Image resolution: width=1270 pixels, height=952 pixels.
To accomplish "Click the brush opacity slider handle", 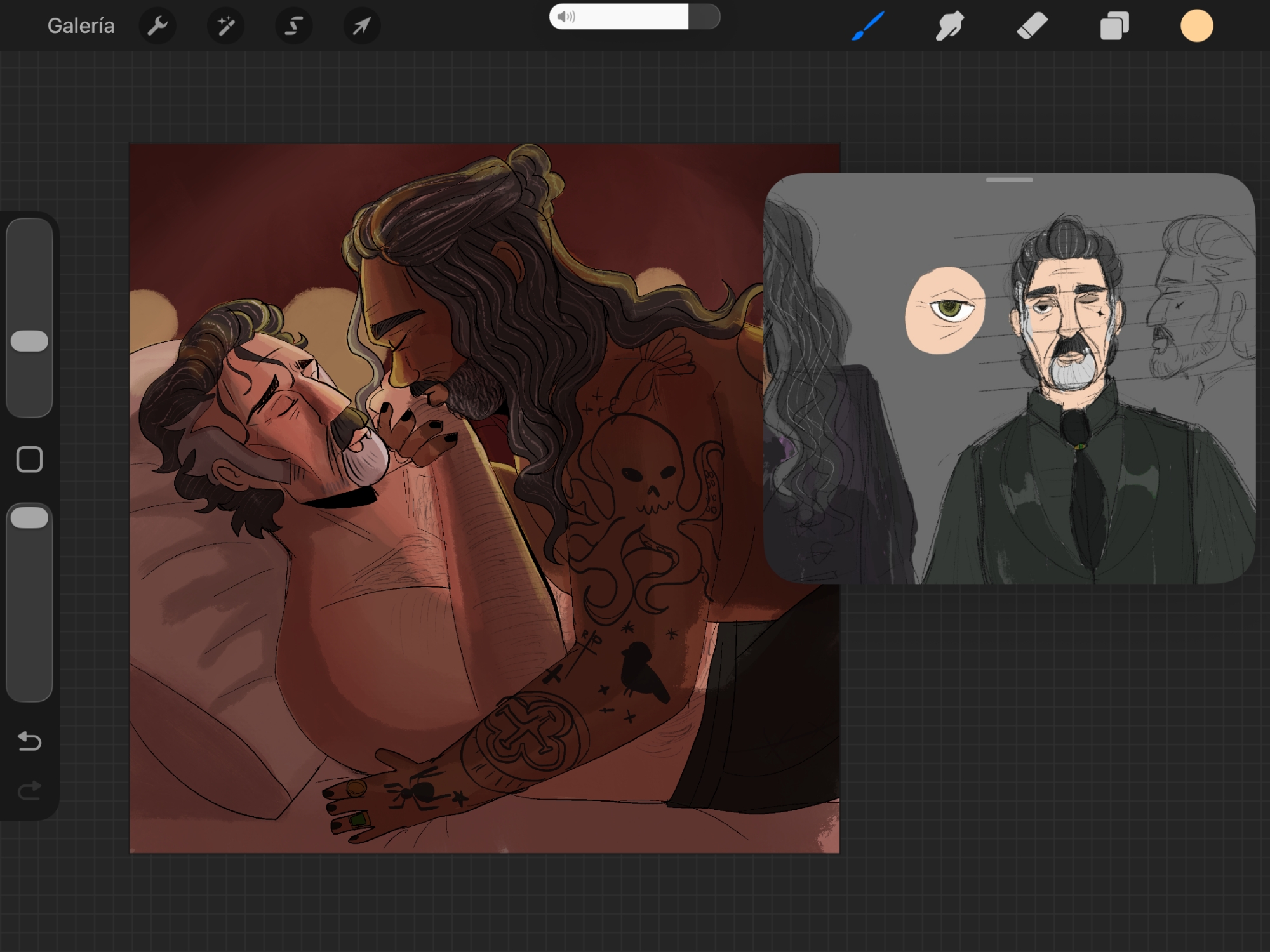I will pos(29,518).
